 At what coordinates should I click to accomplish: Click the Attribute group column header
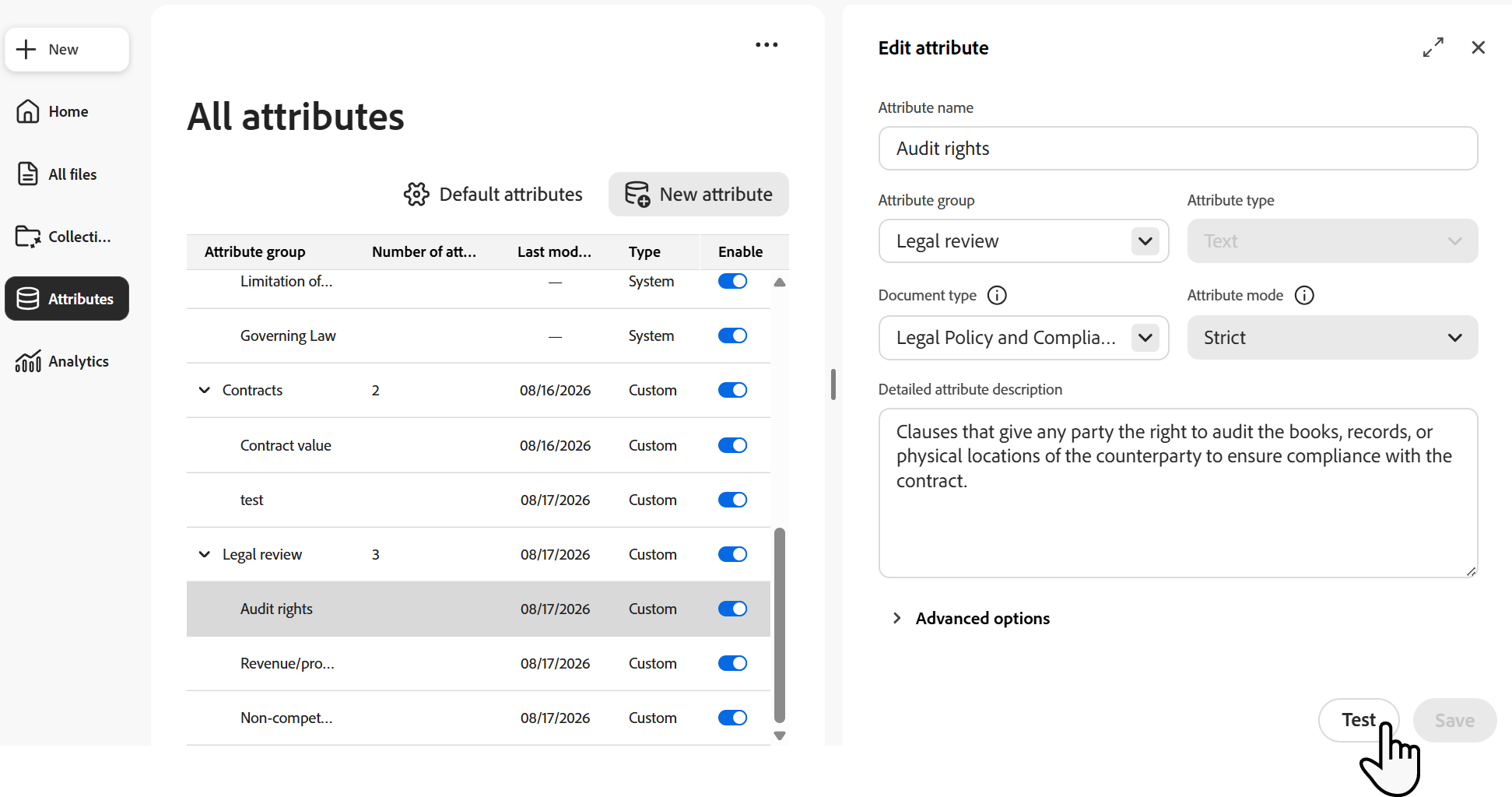coord(254,251)
